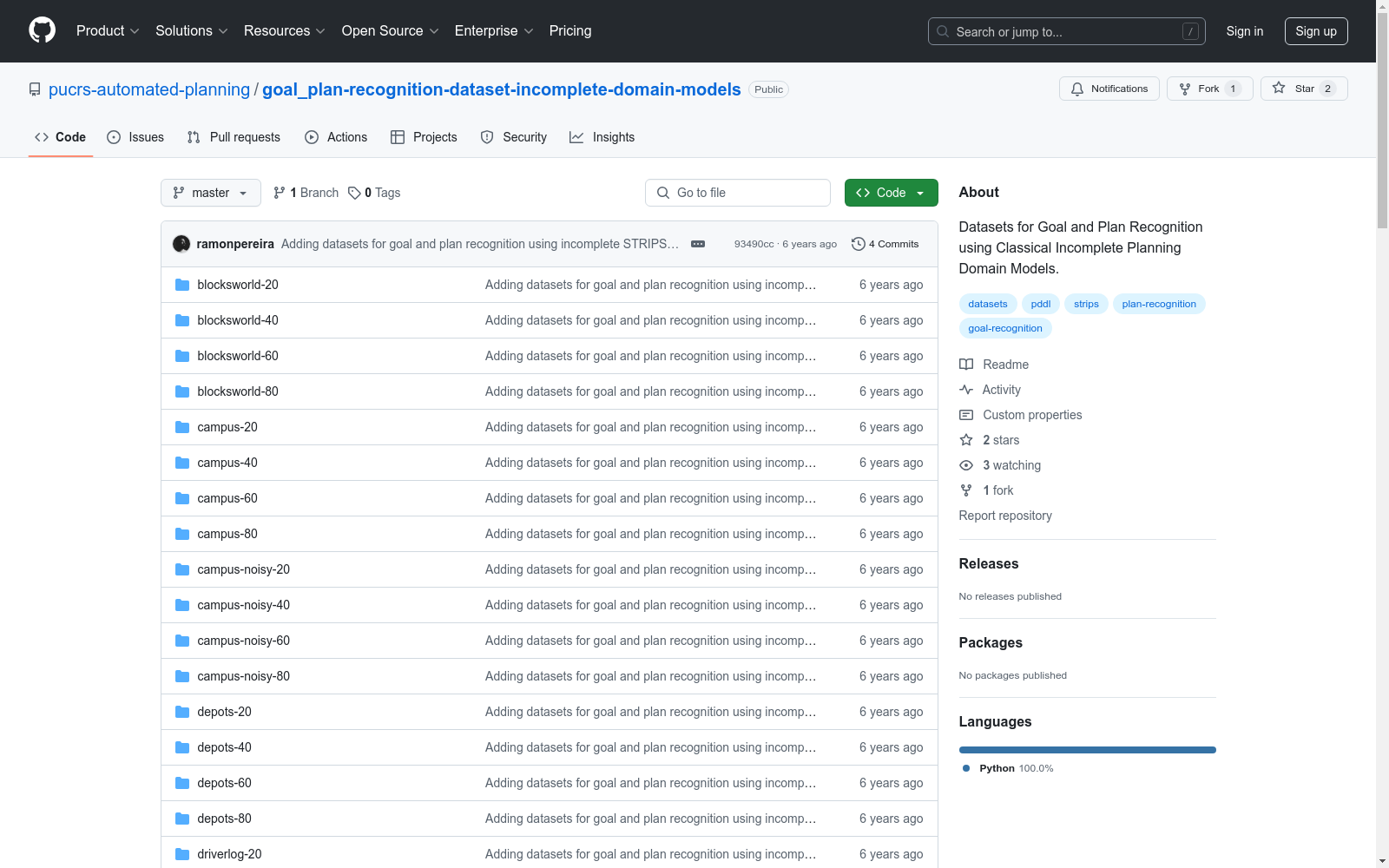Select the pddl topic tag
1389x868 pixels.
tap(1041, 304)
